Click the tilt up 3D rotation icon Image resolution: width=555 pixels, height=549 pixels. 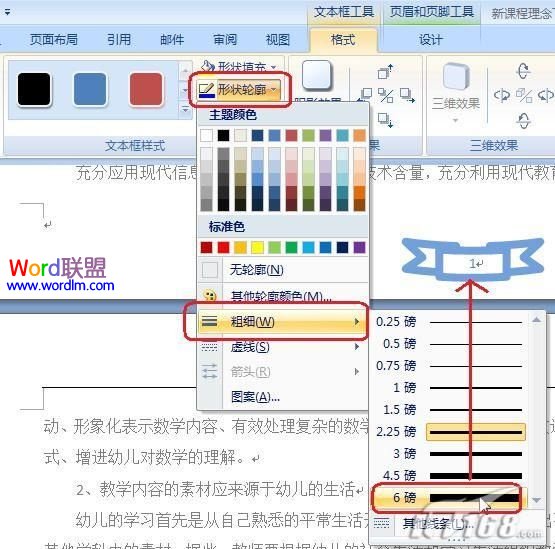click(523, 70)
